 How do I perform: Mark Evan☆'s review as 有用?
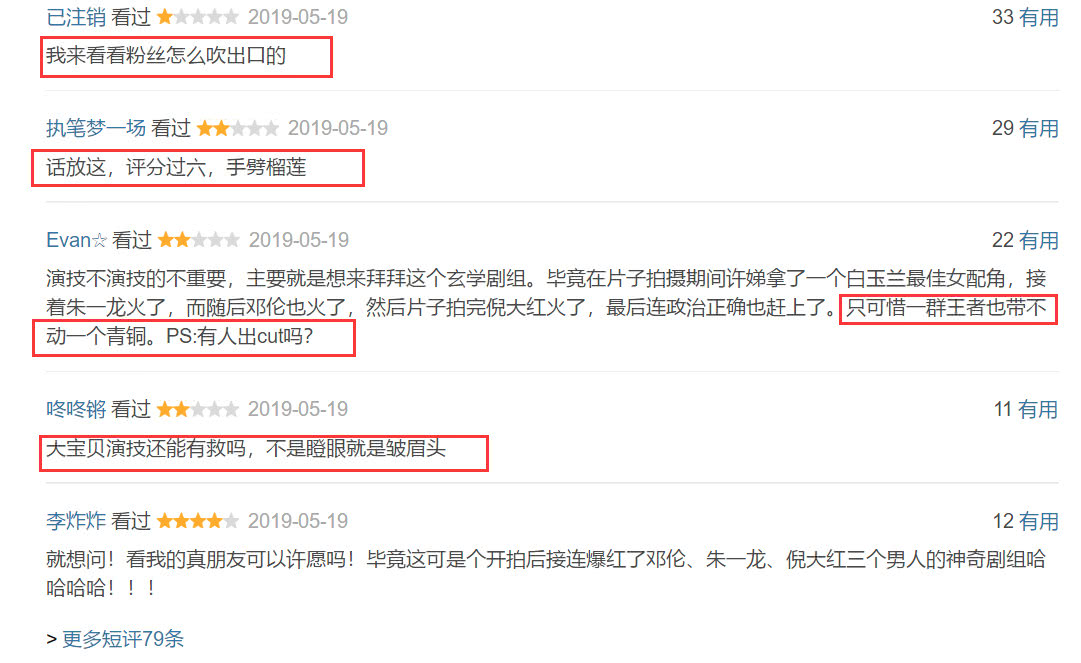[1038, 240]
